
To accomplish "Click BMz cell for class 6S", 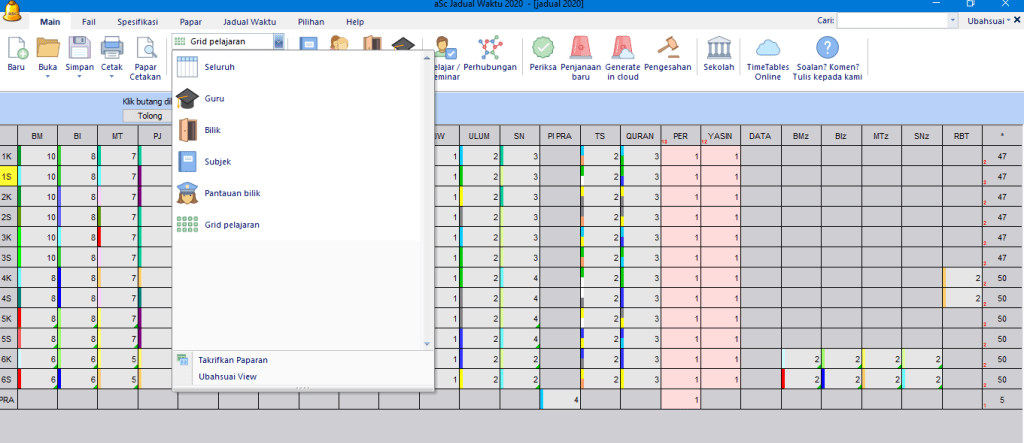I will coord(802,379).
